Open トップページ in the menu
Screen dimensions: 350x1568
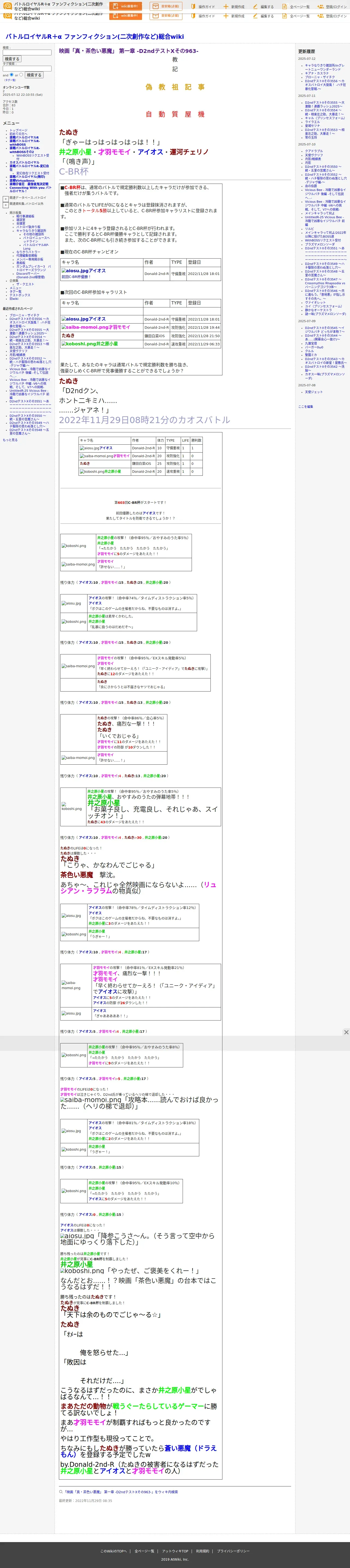18,130
